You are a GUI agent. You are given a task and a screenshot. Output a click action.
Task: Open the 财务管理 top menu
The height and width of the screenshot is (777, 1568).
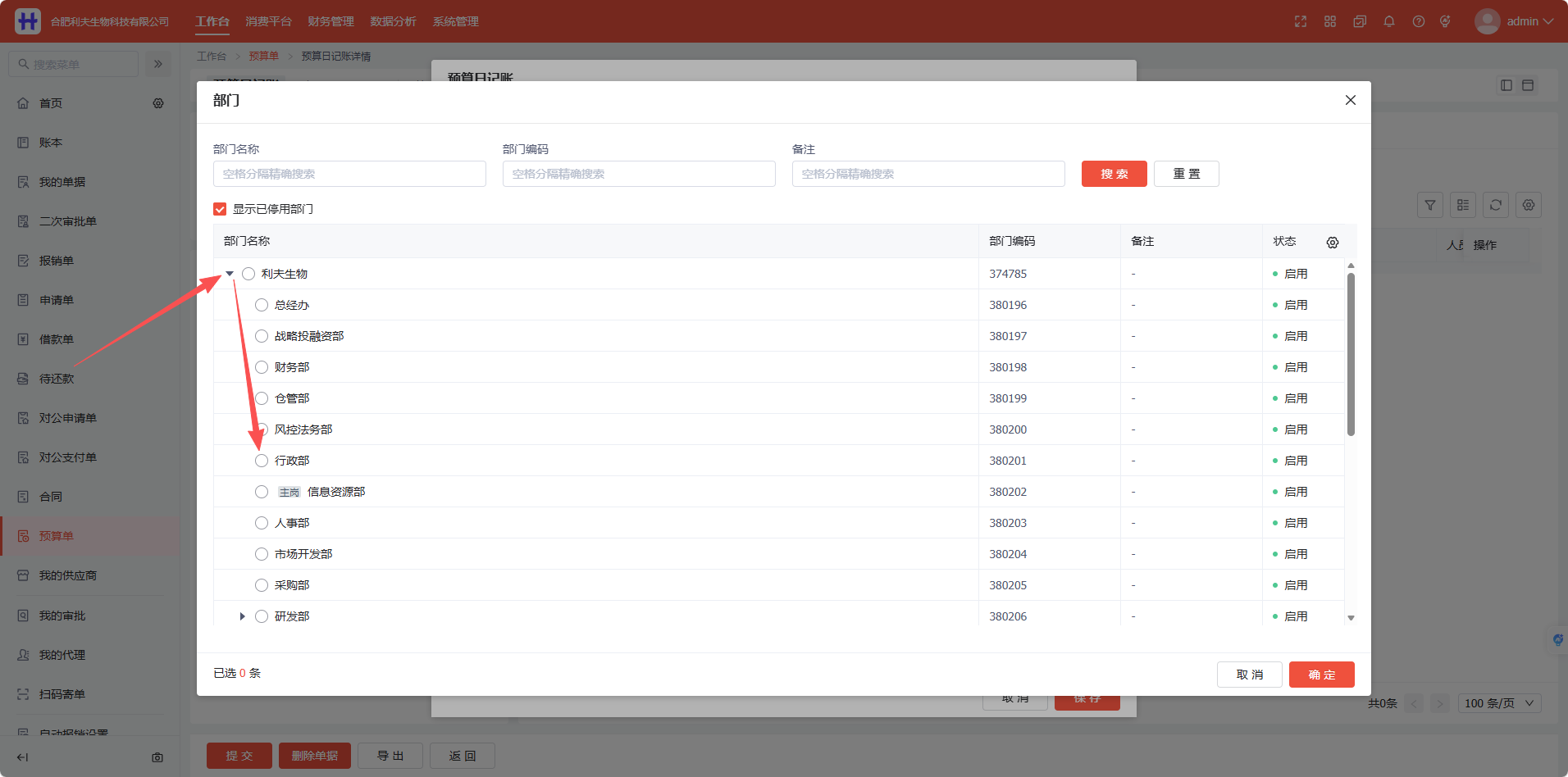pyautogui.click(x=330, y=21)
